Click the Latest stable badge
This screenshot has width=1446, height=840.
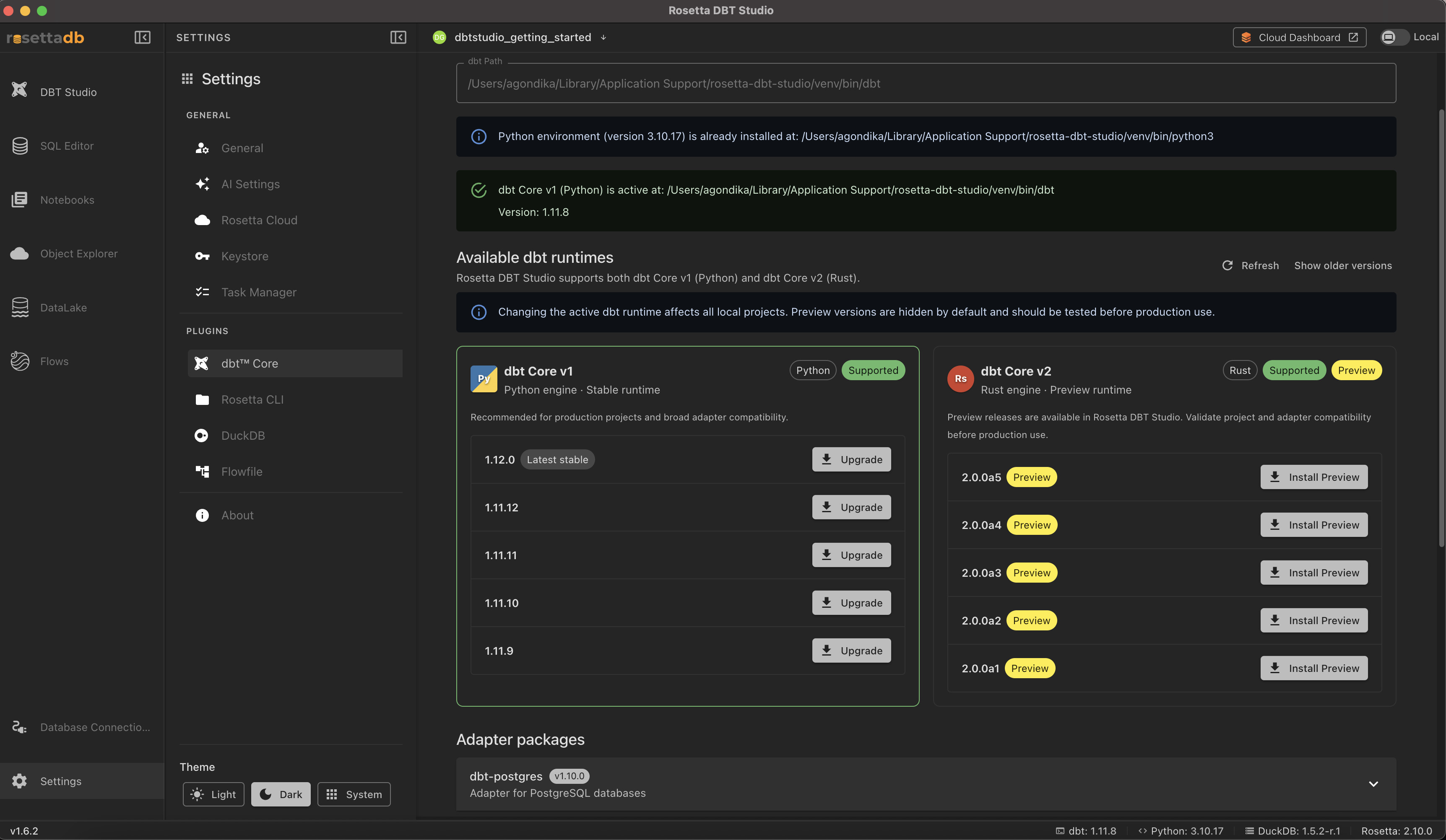[x=557, y=459]
